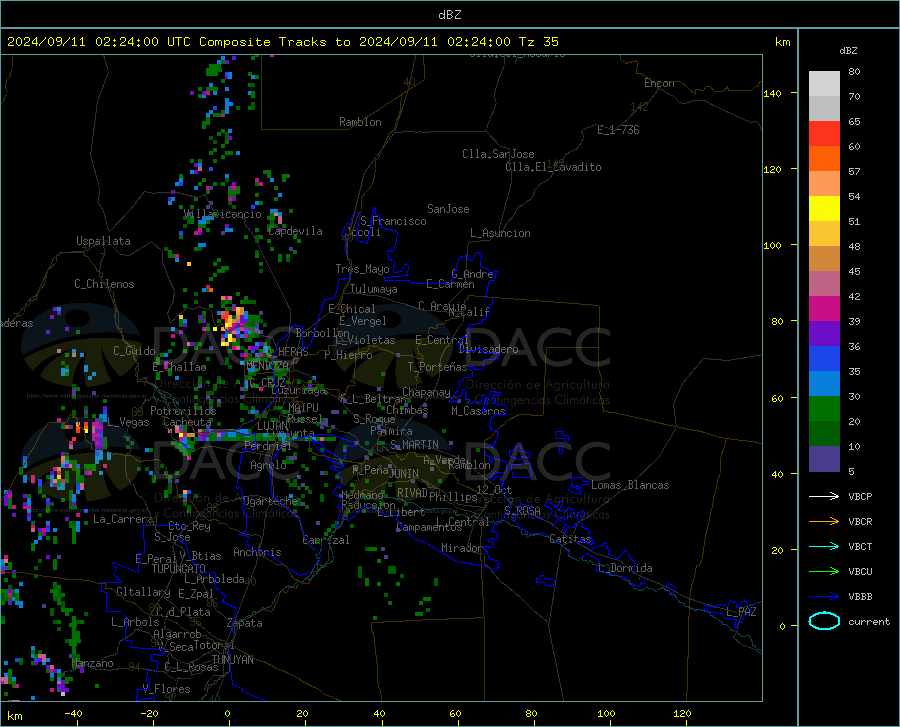
Task: Click the Villavicencio label on map
Action: (x=223, y=214)
